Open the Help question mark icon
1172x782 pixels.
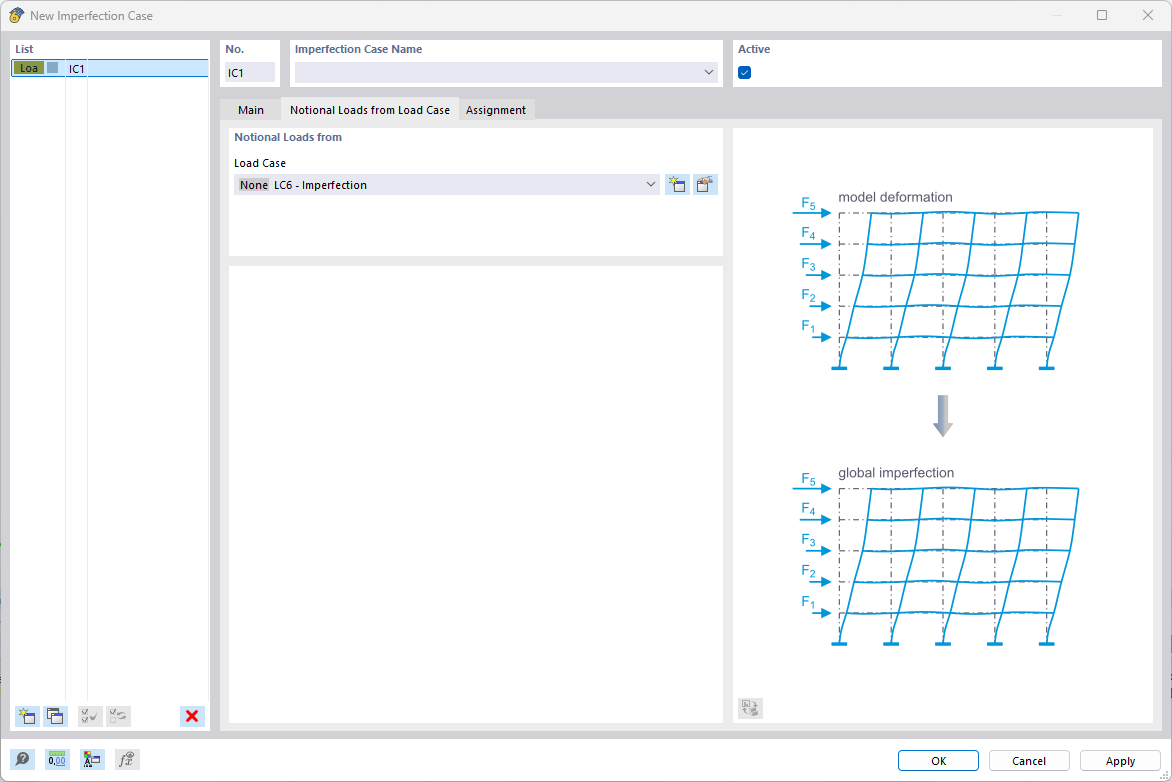click(x=22, y=759)
